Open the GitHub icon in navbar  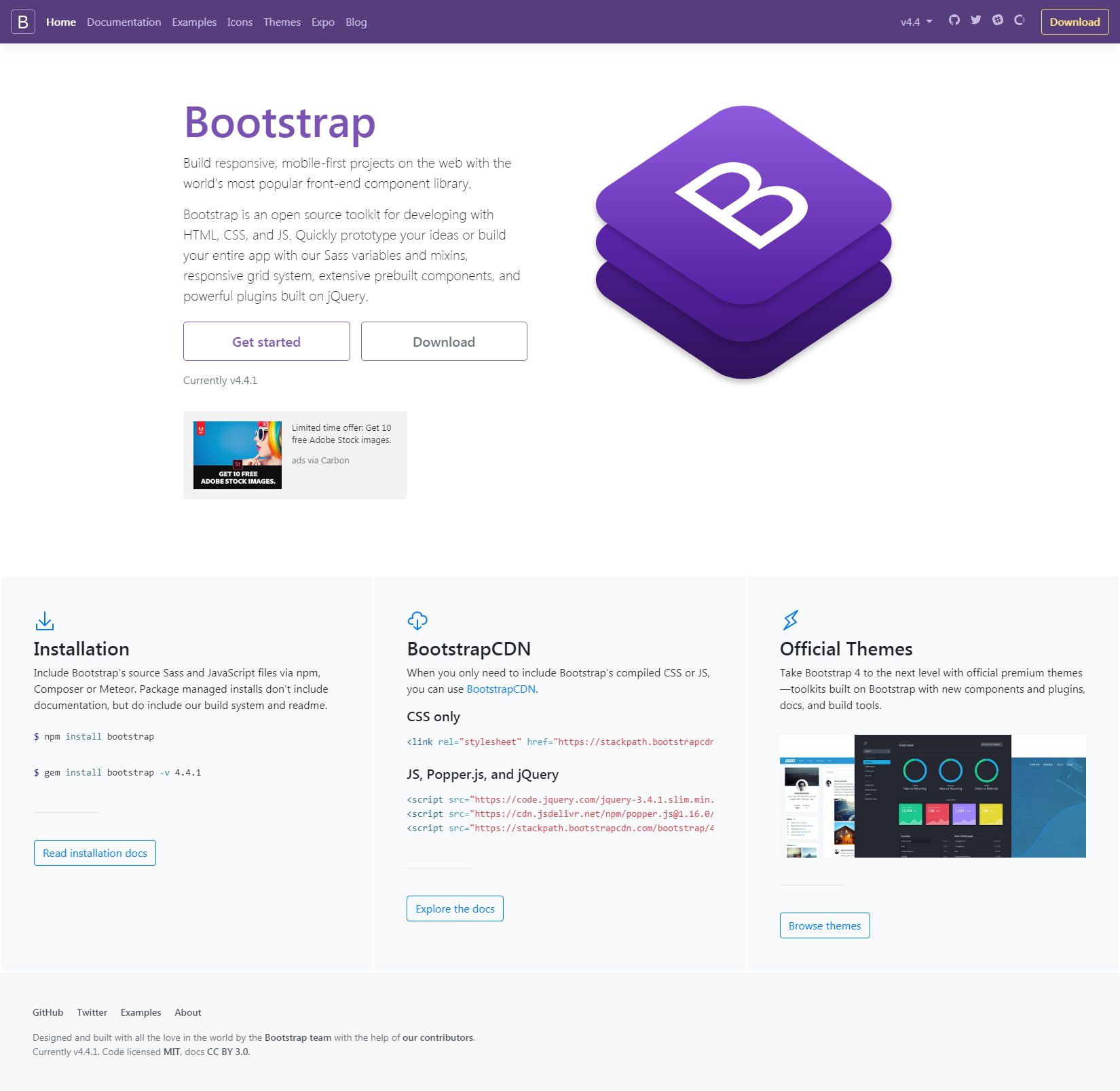(x=954, y=20)
